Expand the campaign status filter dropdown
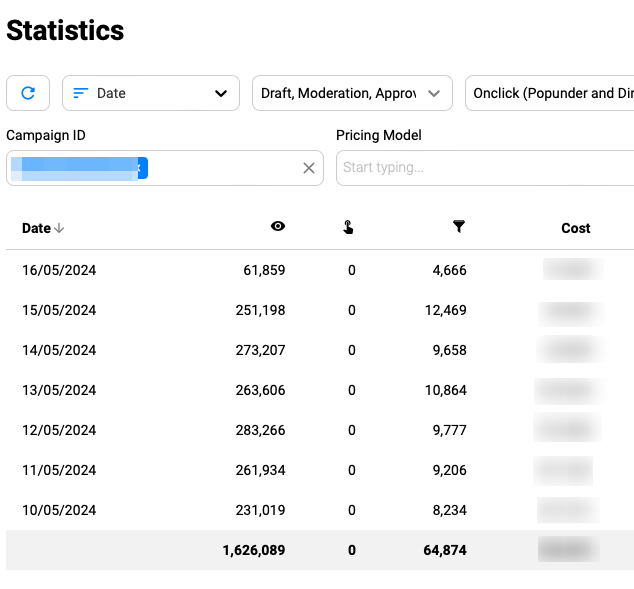 click(352, 93)
